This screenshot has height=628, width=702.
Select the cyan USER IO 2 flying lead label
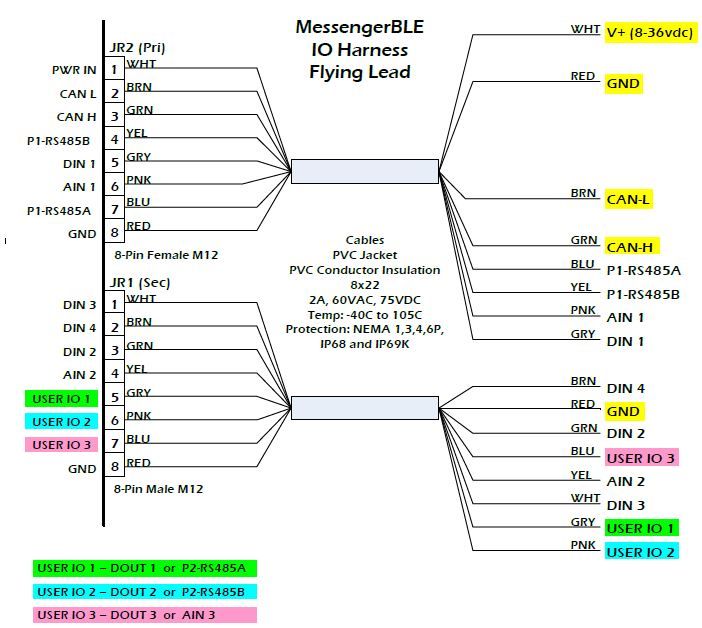[642, 551]
